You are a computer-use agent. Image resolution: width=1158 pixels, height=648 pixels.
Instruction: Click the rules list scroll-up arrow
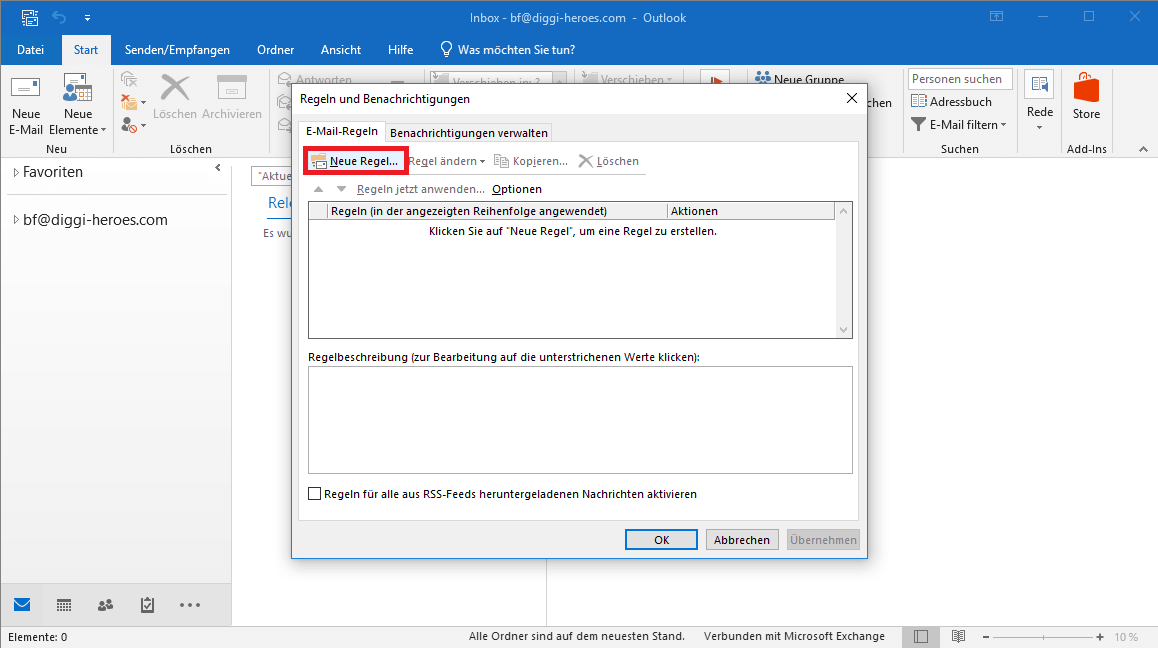click(843, 211)
